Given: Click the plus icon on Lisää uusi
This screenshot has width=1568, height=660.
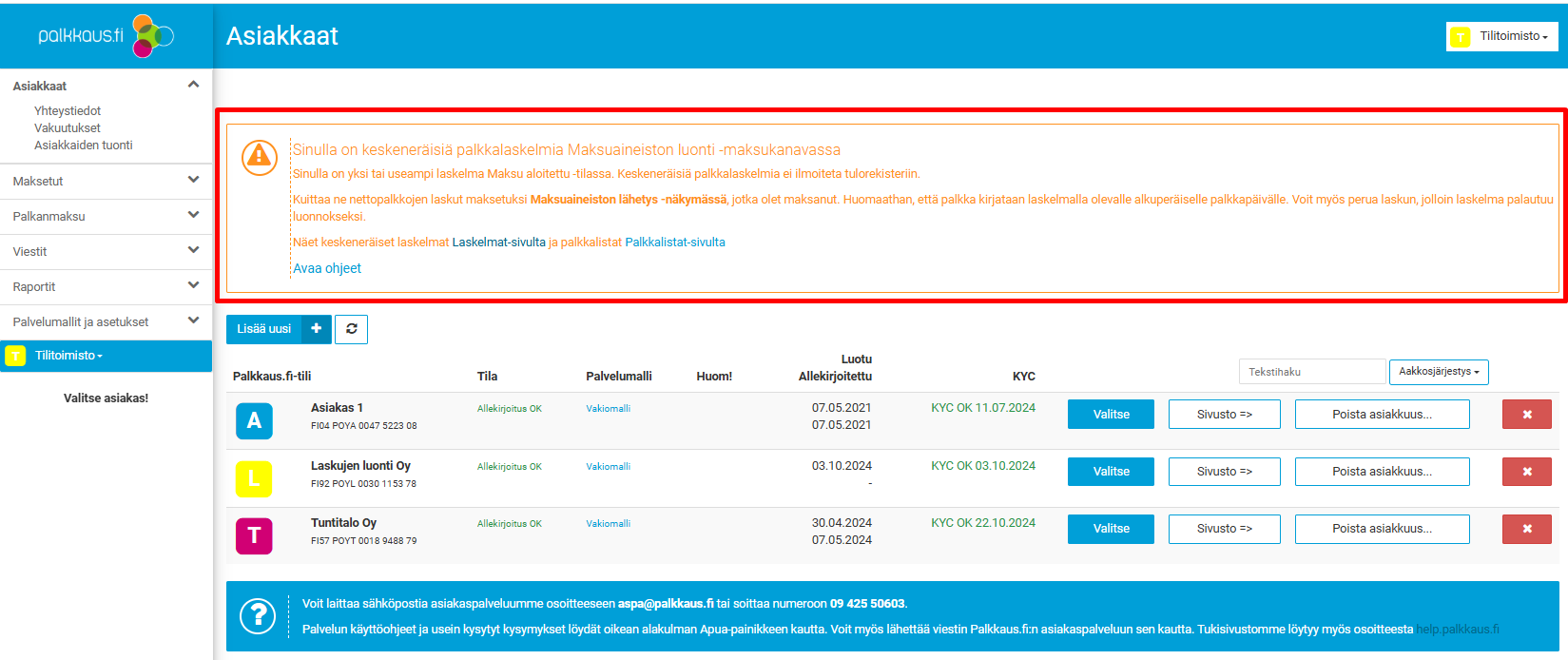Looking at the screenshot, I should tap(317, 329).
